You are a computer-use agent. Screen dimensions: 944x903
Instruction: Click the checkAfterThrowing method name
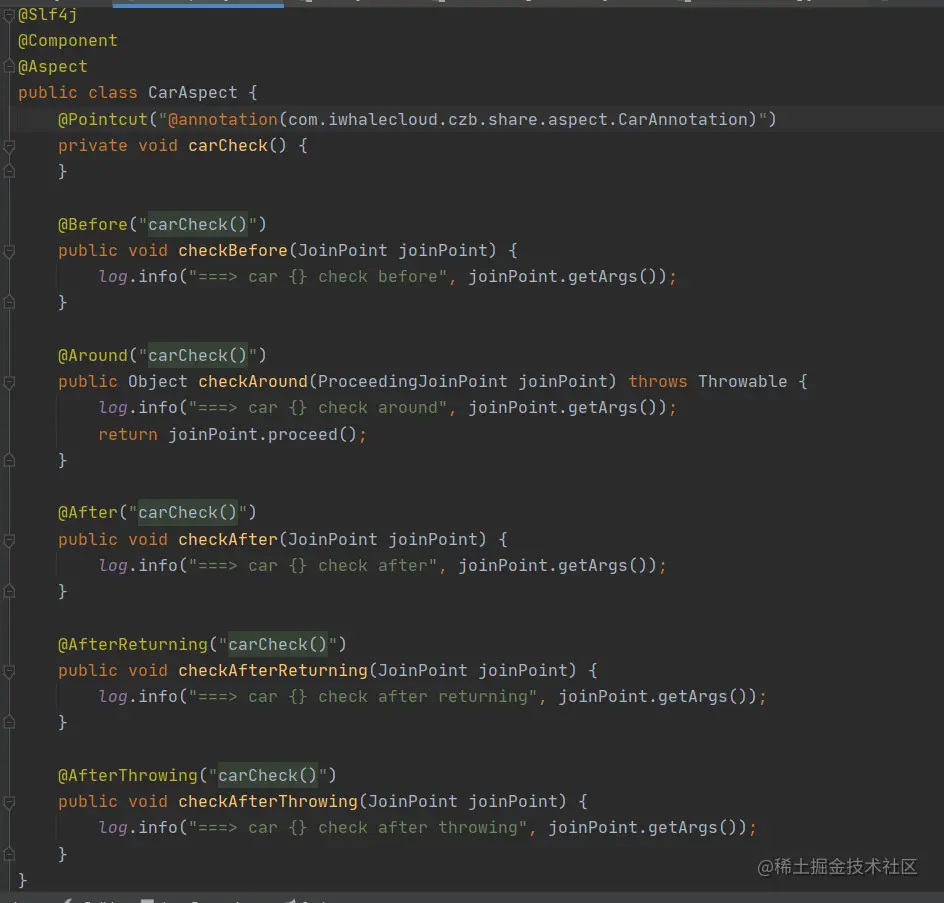(x=268, y=802)
